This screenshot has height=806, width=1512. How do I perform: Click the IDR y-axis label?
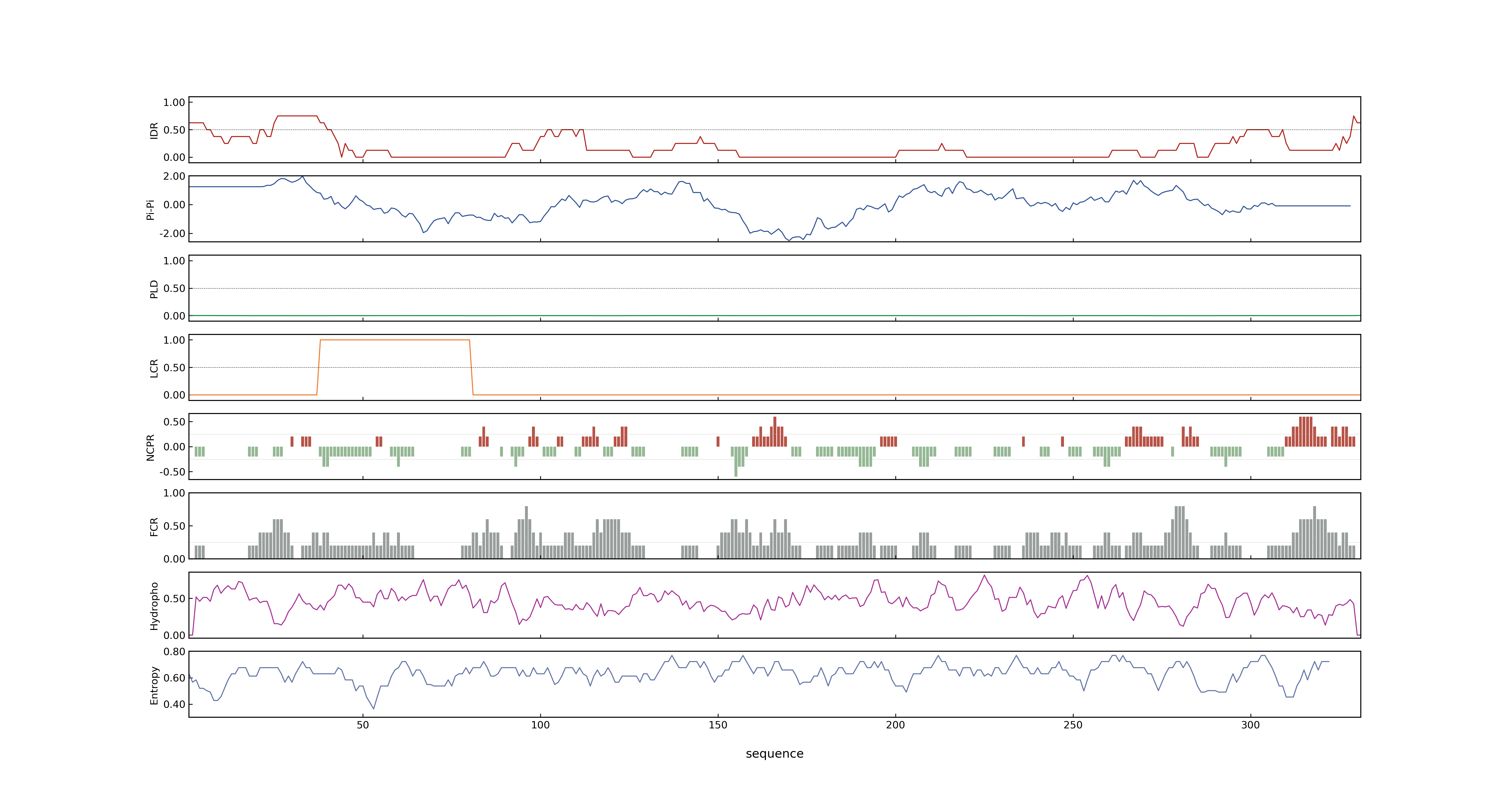point(154,130)
